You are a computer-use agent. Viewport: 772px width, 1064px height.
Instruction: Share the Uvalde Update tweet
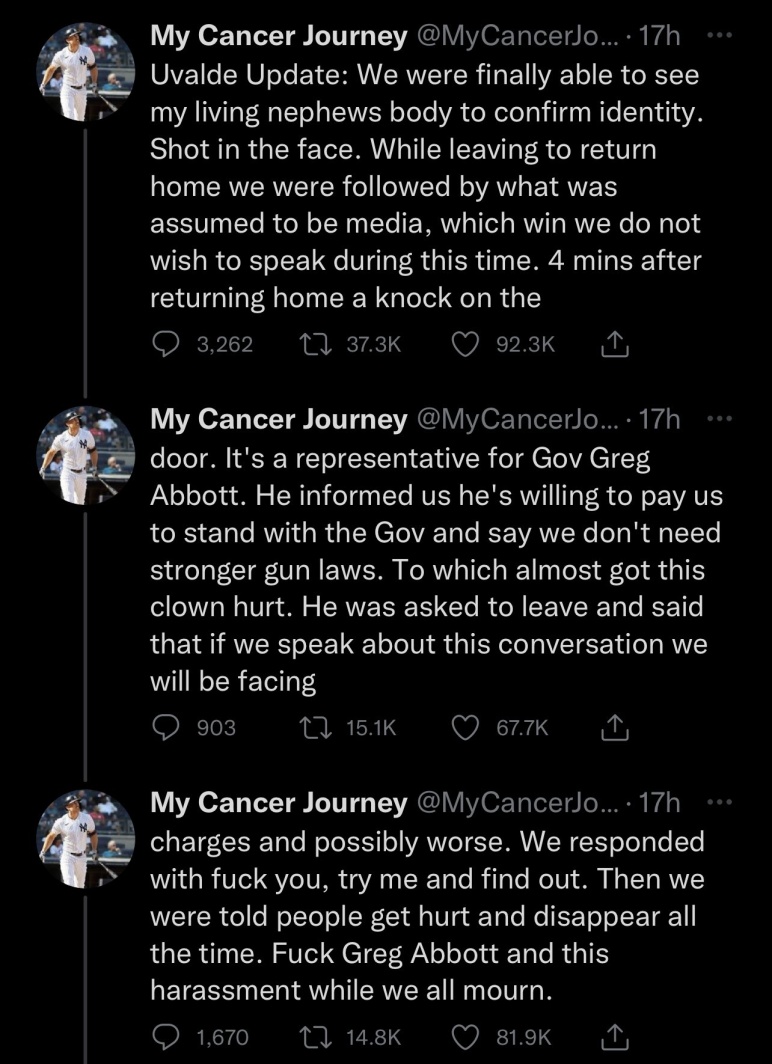point(615,345)
